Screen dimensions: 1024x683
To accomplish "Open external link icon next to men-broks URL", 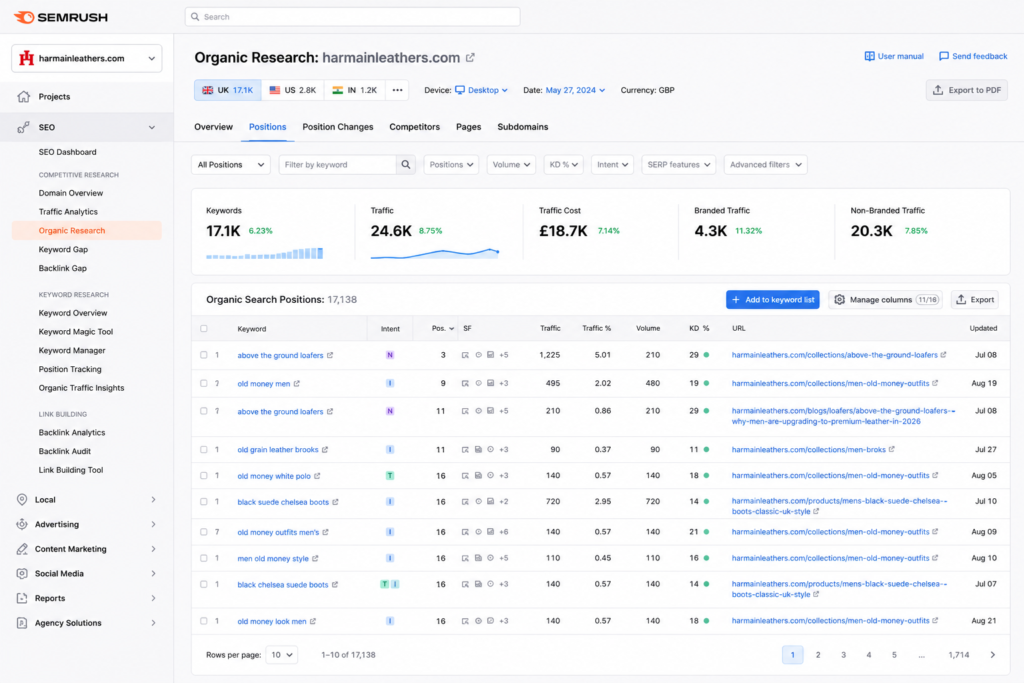I will 891,449.
